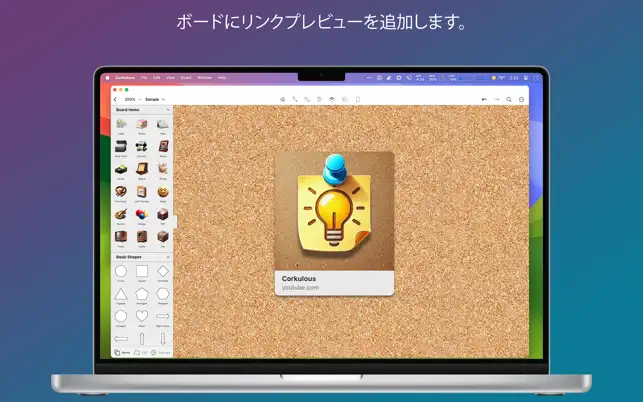Open the Window menu
The height and width of the screenshot is (402, 643).
coord(204,78)
